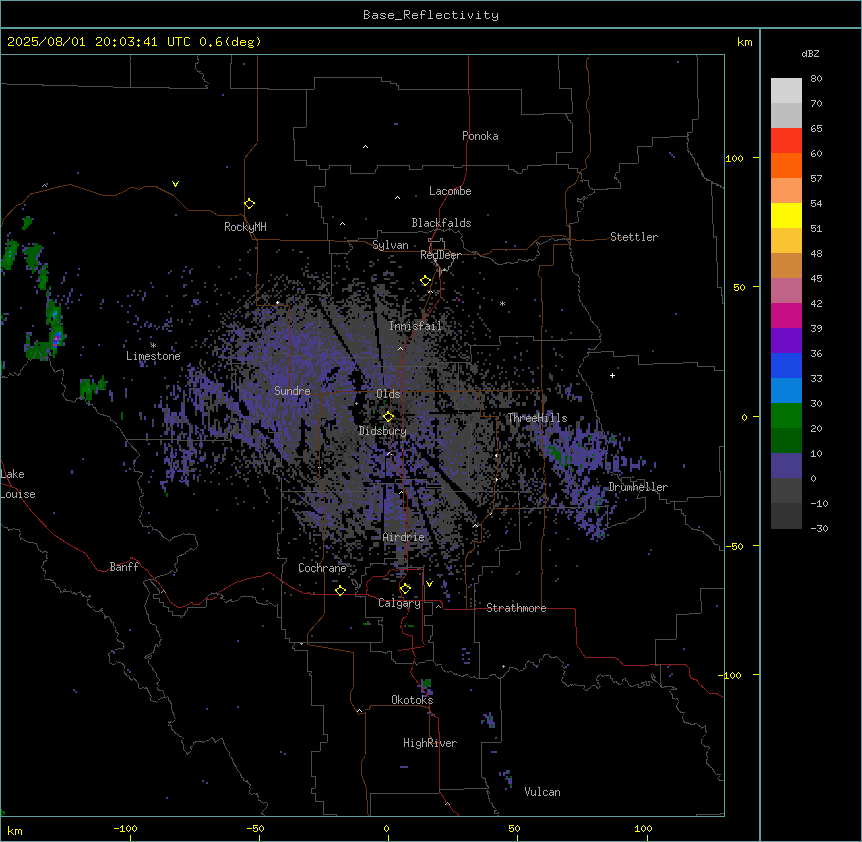862x842 pixels.
Task: Click the white asterisk marker above Limestone
Action: click(x=153, y=346)
